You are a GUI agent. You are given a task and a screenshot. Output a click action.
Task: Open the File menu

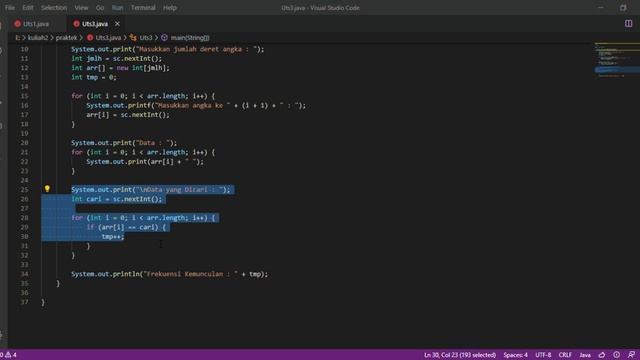(x=10, y=8)
